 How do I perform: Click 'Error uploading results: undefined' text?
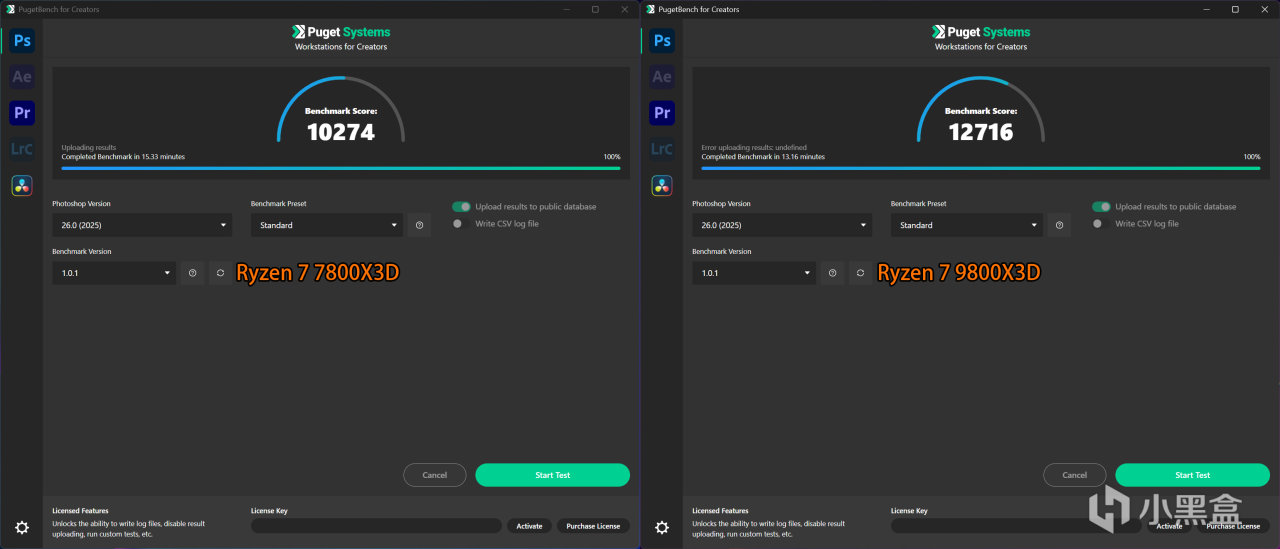[754, 148]
